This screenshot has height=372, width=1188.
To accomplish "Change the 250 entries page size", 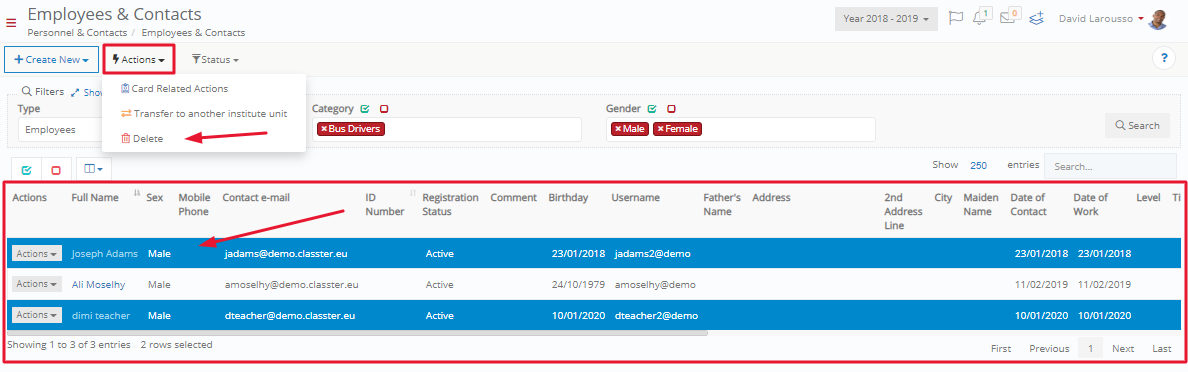I will 978,165.
